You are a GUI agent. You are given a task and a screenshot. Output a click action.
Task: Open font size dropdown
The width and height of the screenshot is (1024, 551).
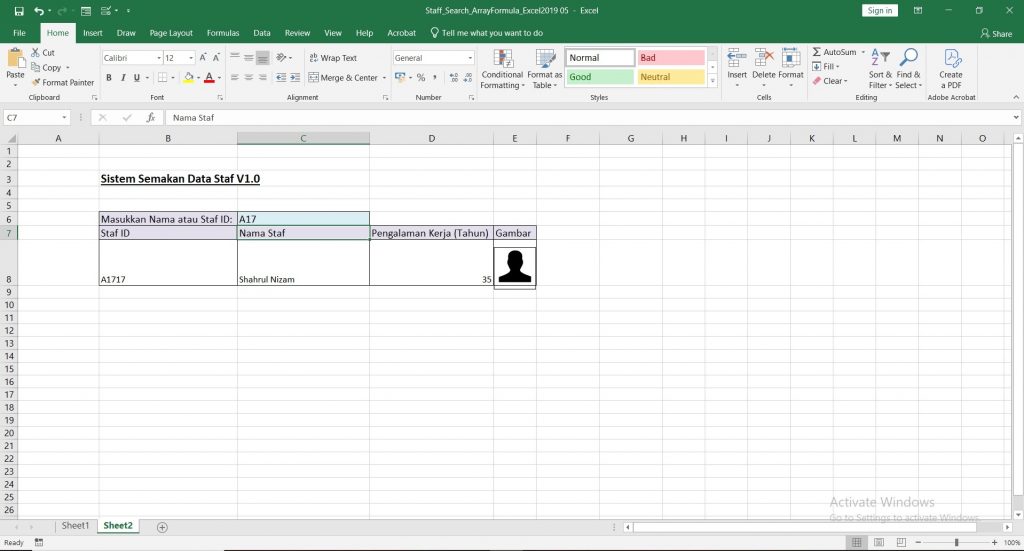coord(191,58)
